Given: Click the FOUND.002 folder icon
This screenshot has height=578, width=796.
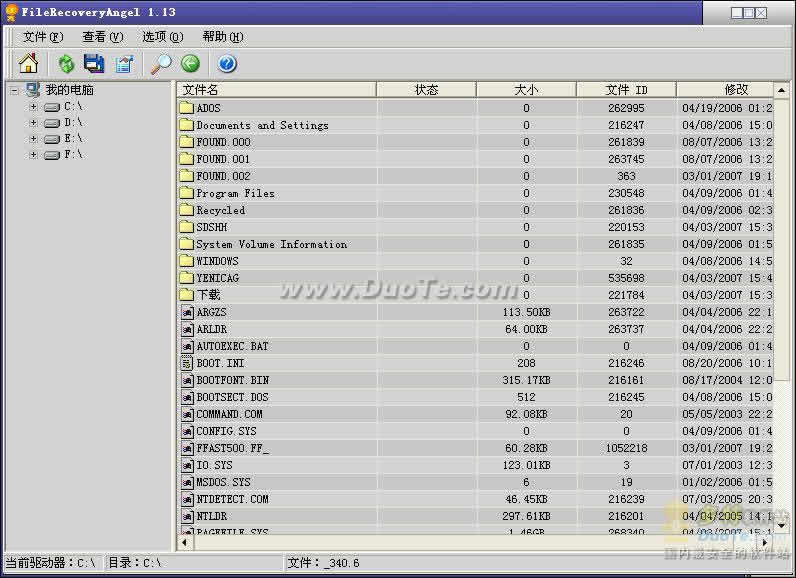Looking at the screenshot, I should (x=187, y=176).
